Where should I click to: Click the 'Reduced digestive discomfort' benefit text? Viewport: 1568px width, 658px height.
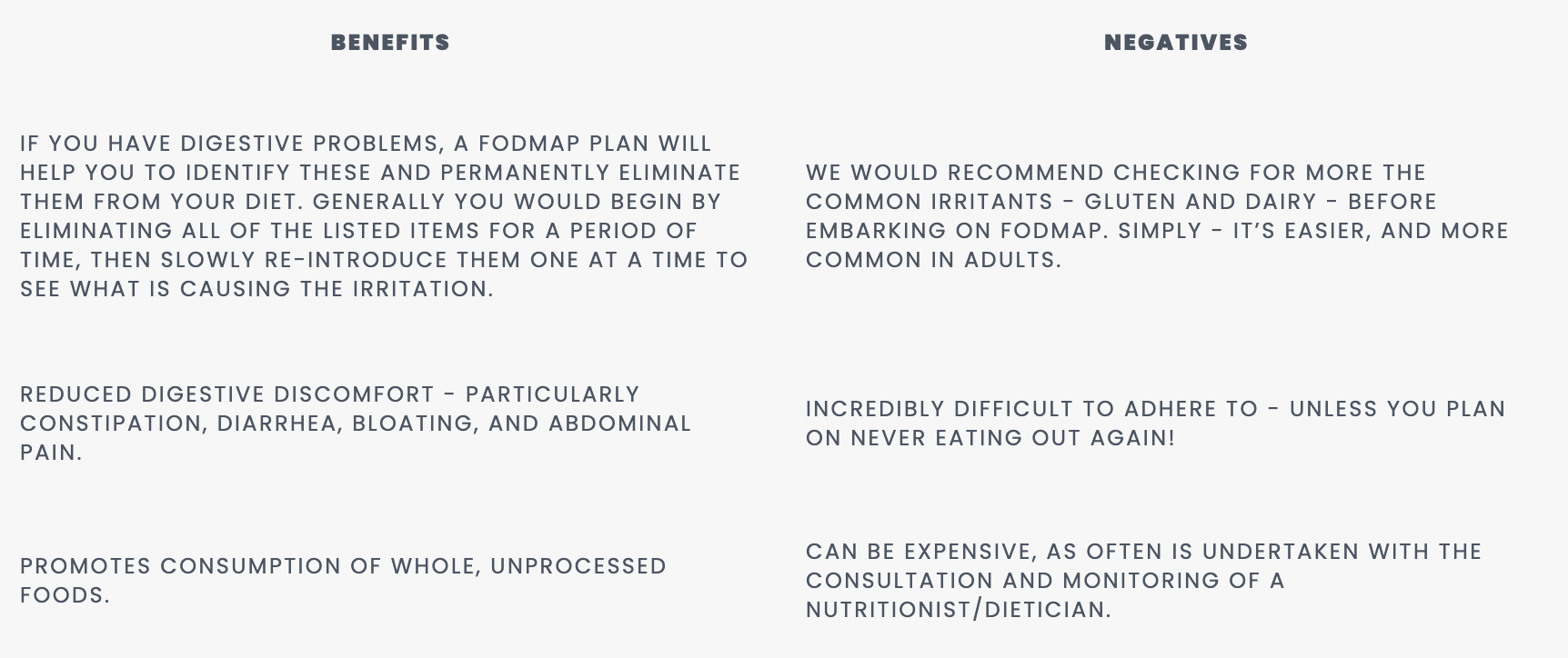(x=355, y=423)
